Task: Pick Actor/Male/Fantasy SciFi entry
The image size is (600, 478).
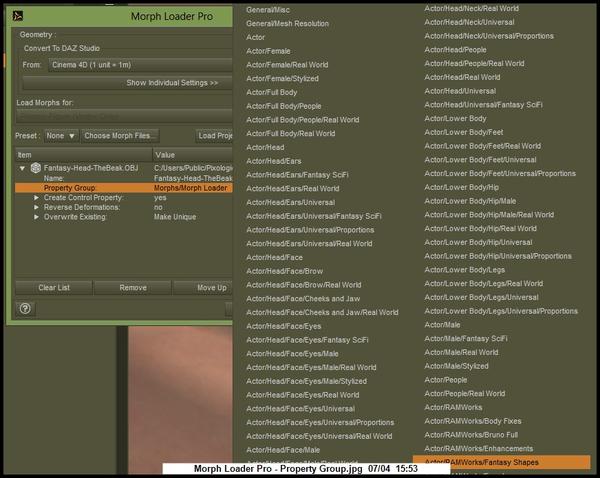Action: coord(466,338)
